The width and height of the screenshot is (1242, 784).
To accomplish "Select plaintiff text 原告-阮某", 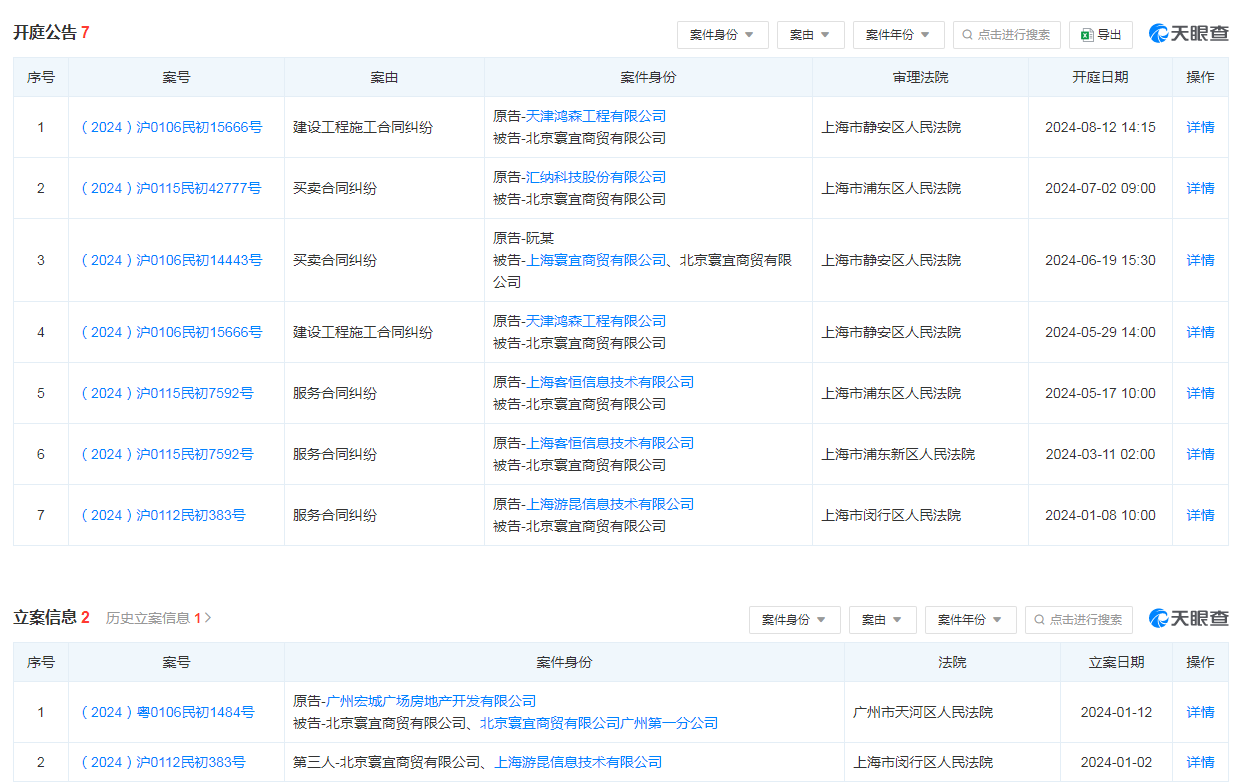I will pos(525,238).
